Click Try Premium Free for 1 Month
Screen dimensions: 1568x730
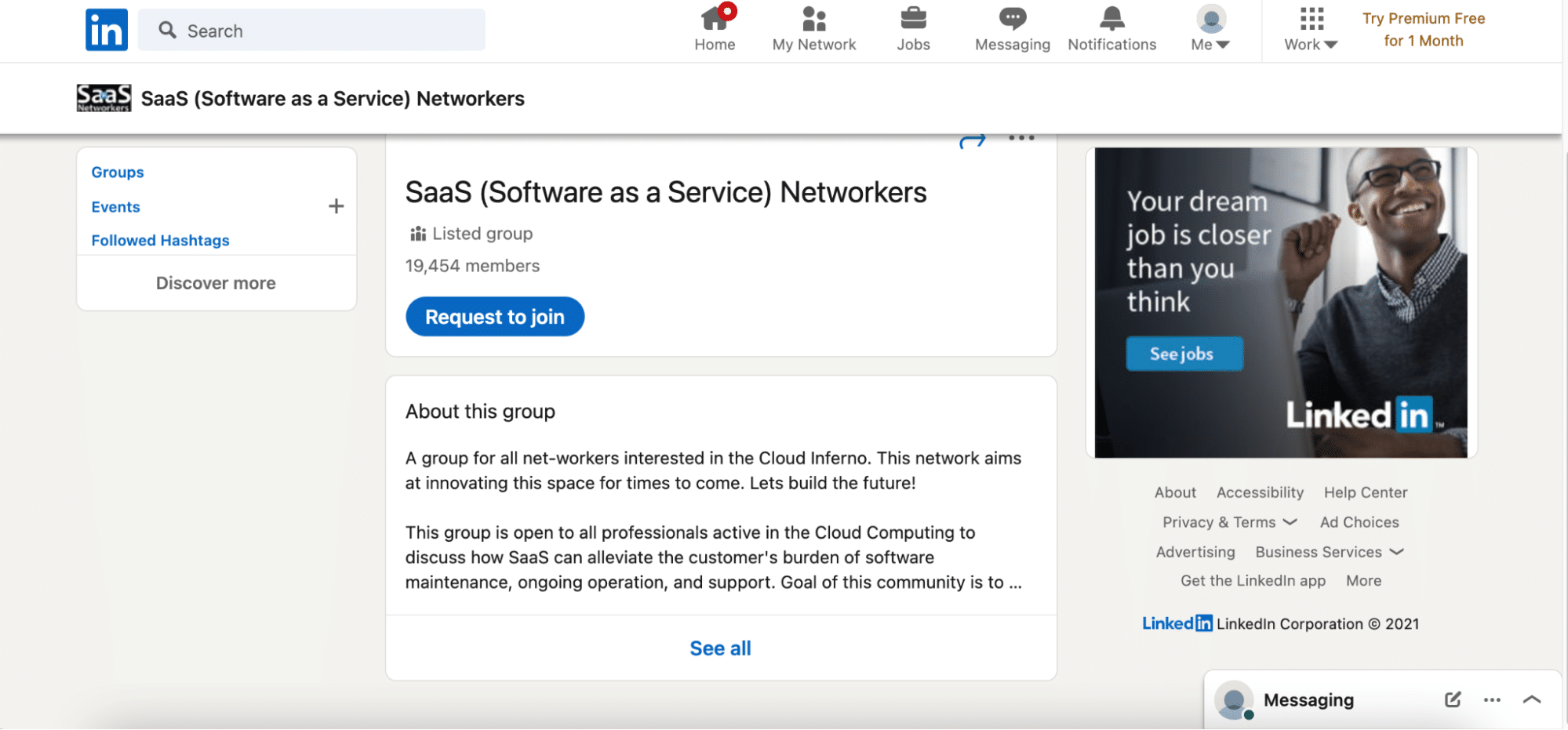(x=1422, y=30)
